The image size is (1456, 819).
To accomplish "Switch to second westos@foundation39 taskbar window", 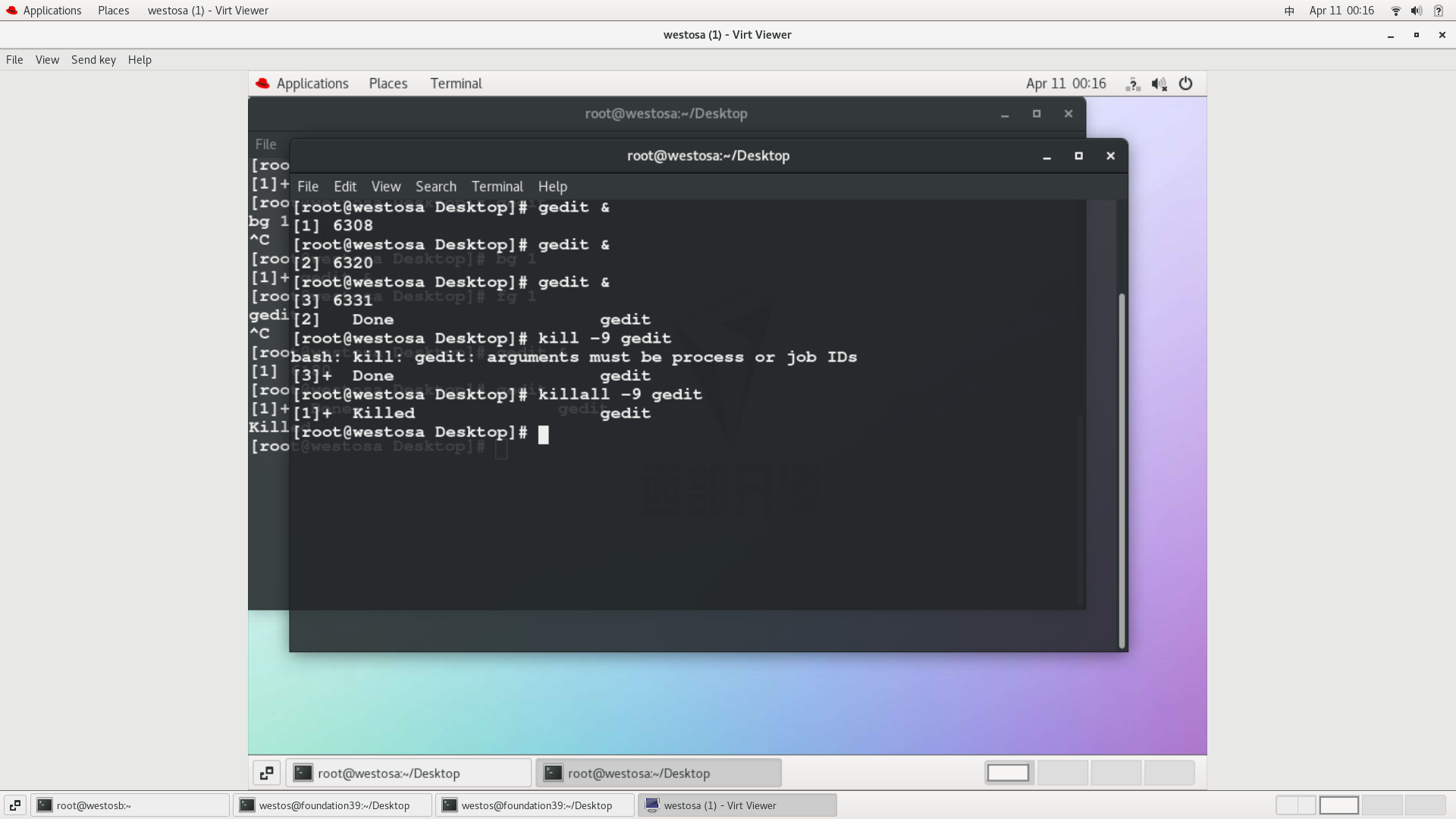I will point(535,805).
